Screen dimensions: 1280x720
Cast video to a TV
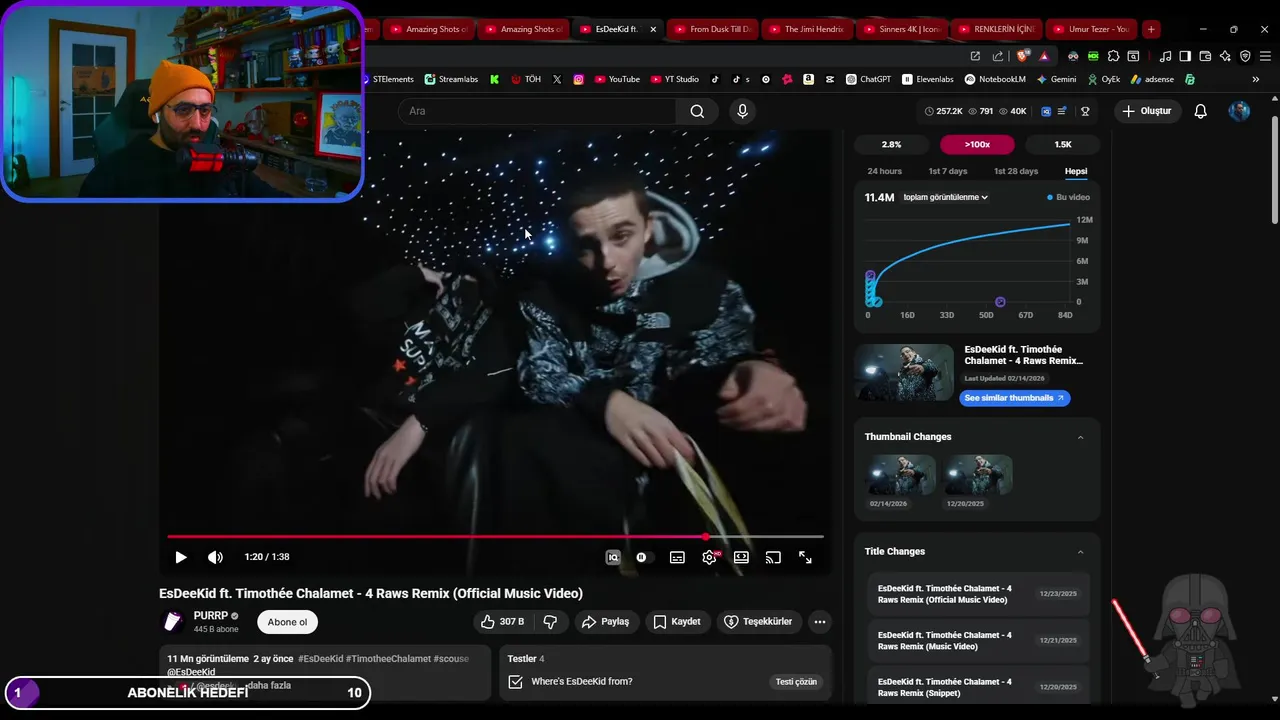click(x=773, y=557)
